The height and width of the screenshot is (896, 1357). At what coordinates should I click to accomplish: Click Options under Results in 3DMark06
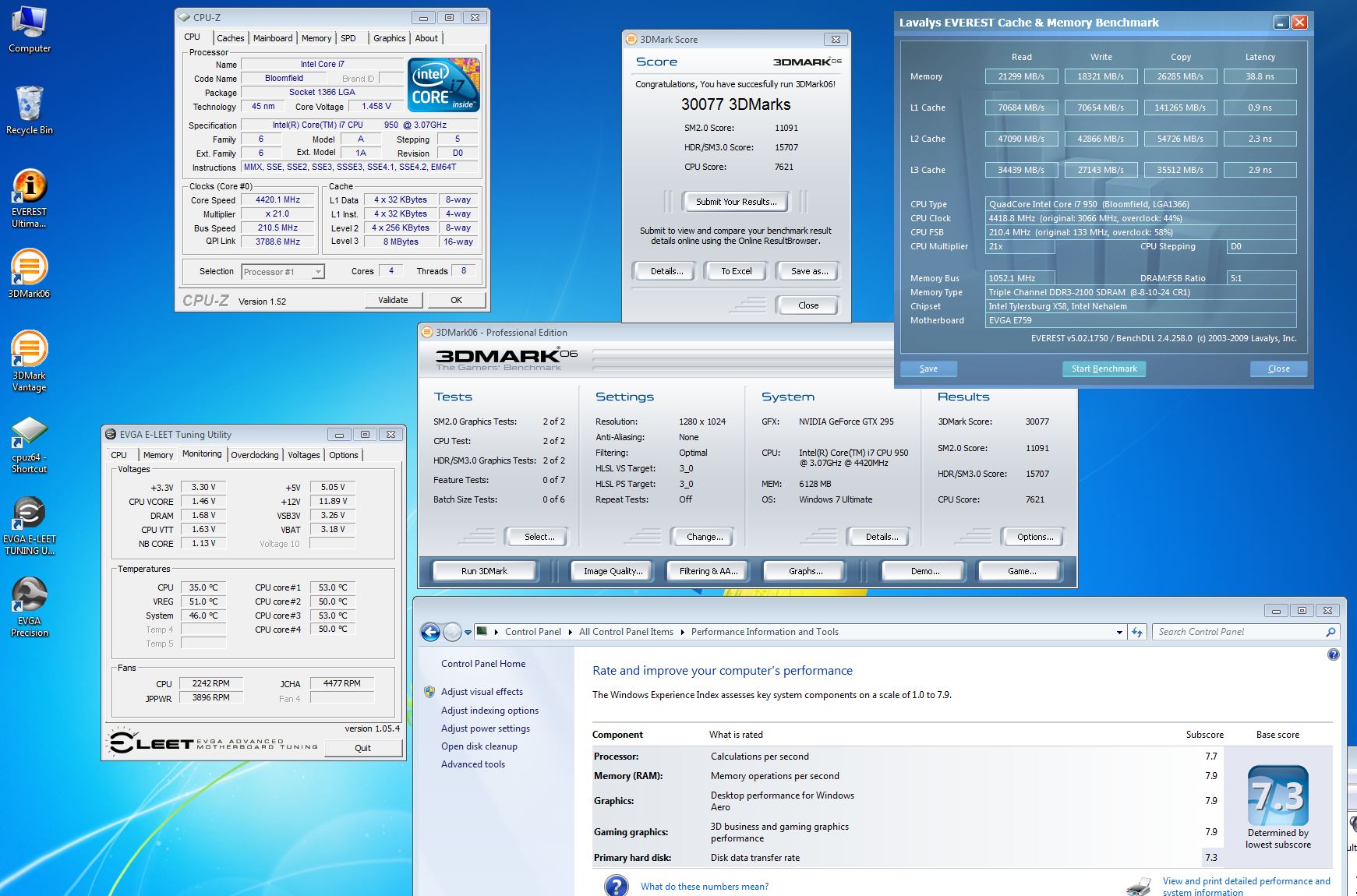coord(1035,537)
